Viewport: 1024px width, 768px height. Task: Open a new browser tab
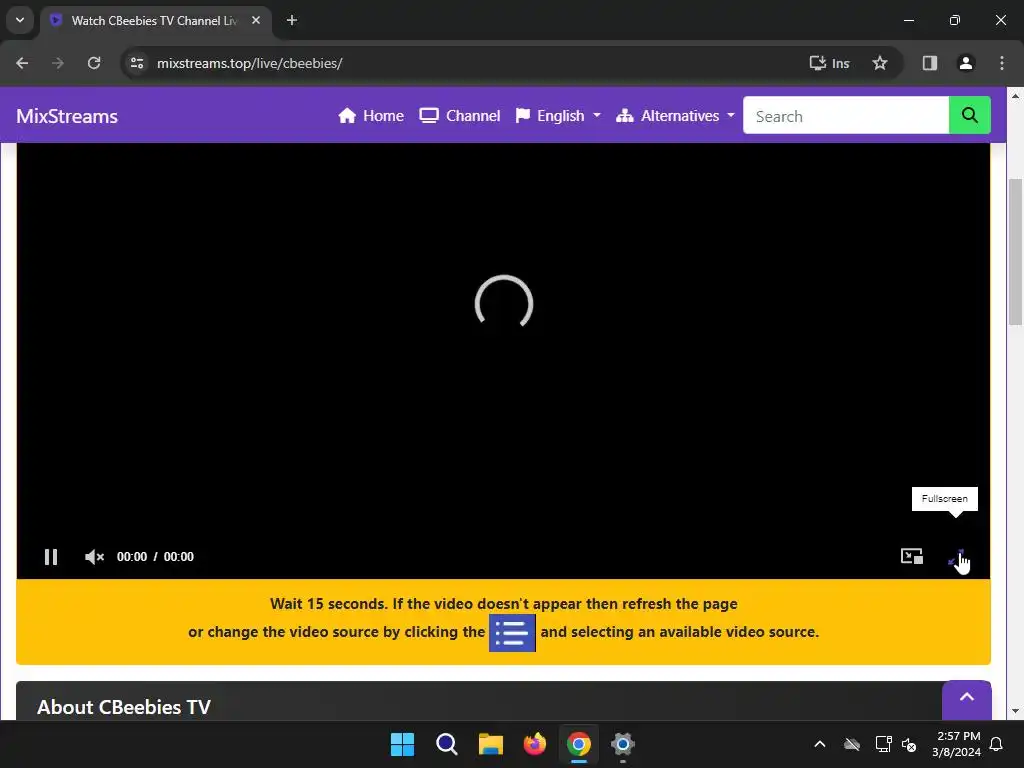(x=292, y=20)
